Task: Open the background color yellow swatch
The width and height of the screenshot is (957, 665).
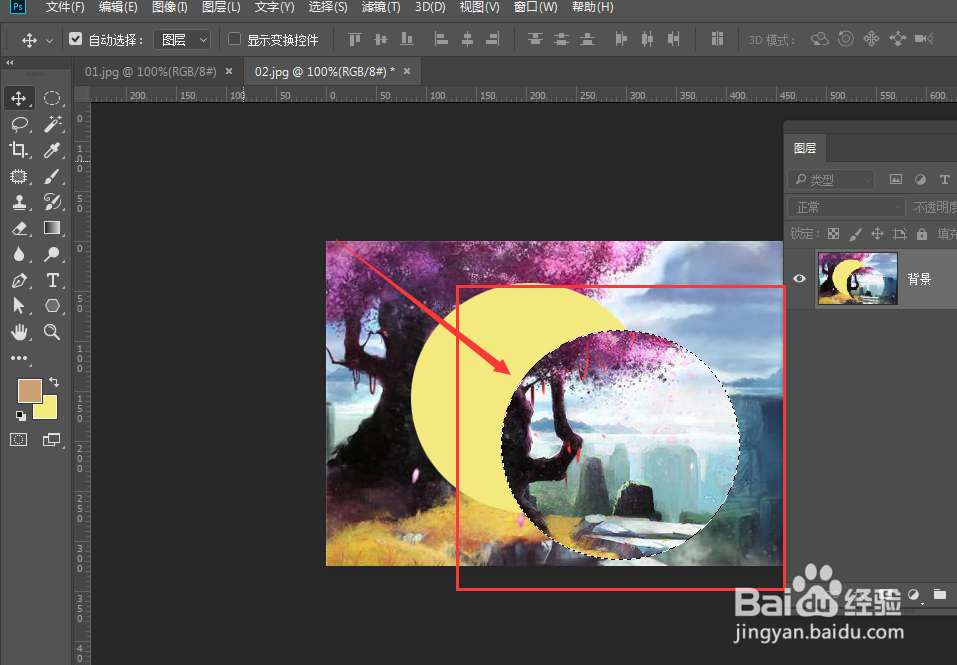Action: 49,410
